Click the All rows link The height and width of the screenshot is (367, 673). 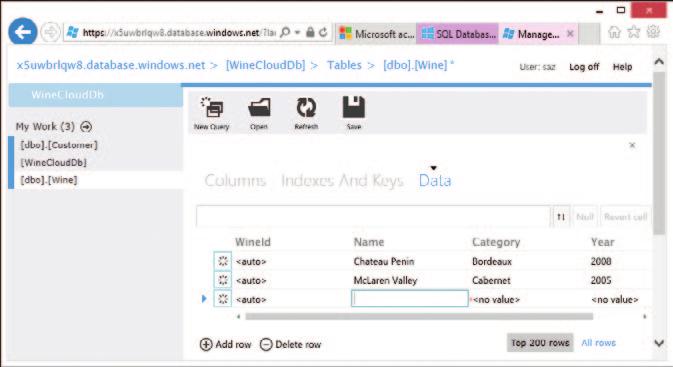[x=598, y=343]
